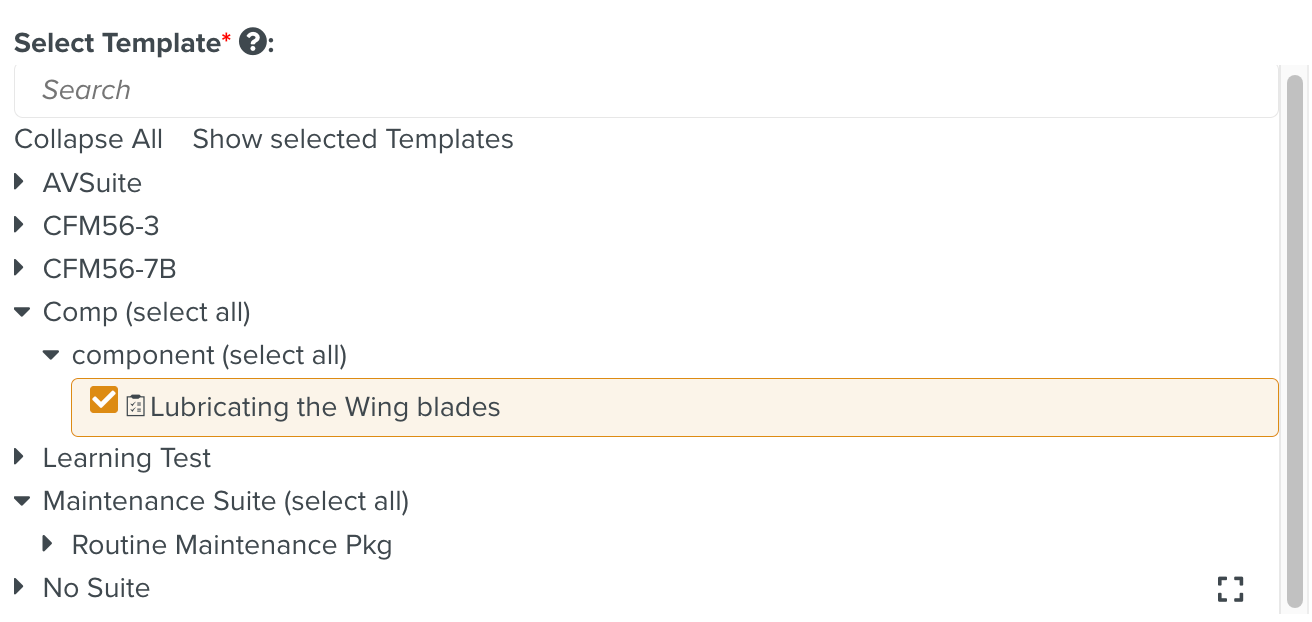
Task: Uncheck the Lubricating the Wing blades template
Action: click(104, 400)
